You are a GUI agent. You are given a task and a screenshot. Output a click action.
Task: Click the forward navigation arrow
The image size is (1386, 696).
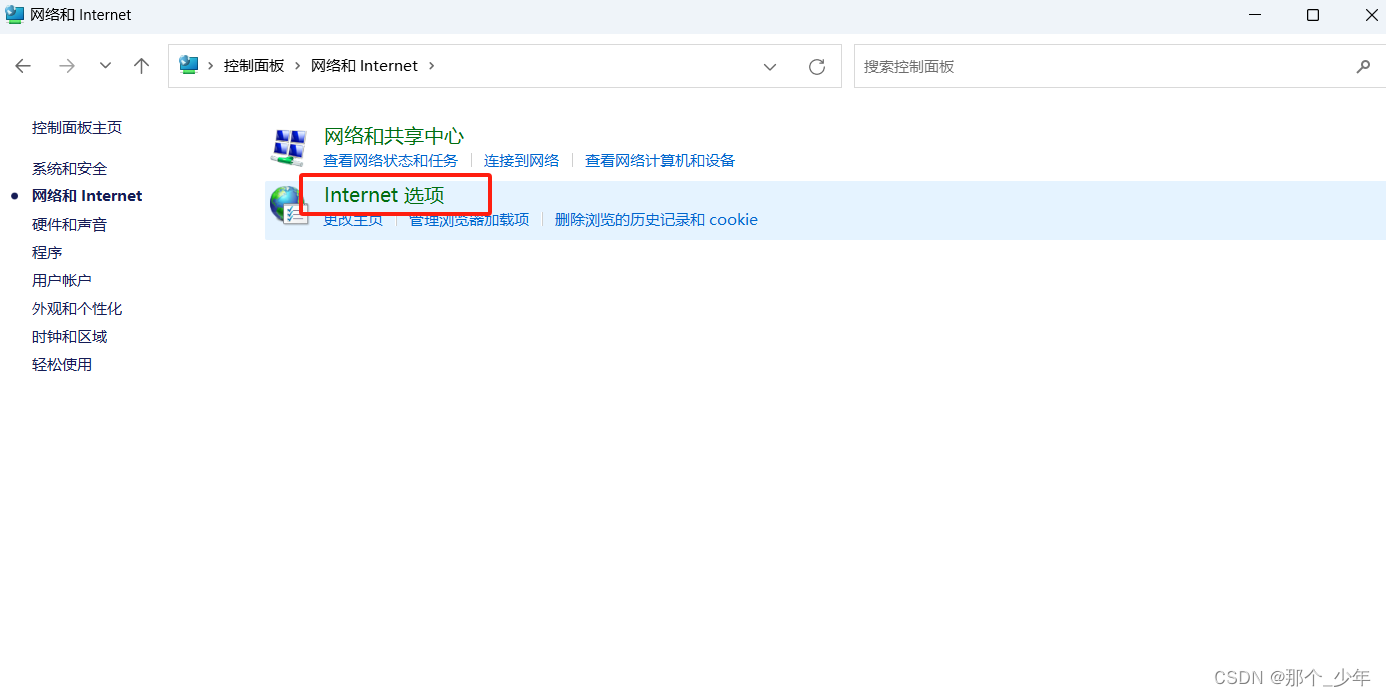click(x=67, y=66)
